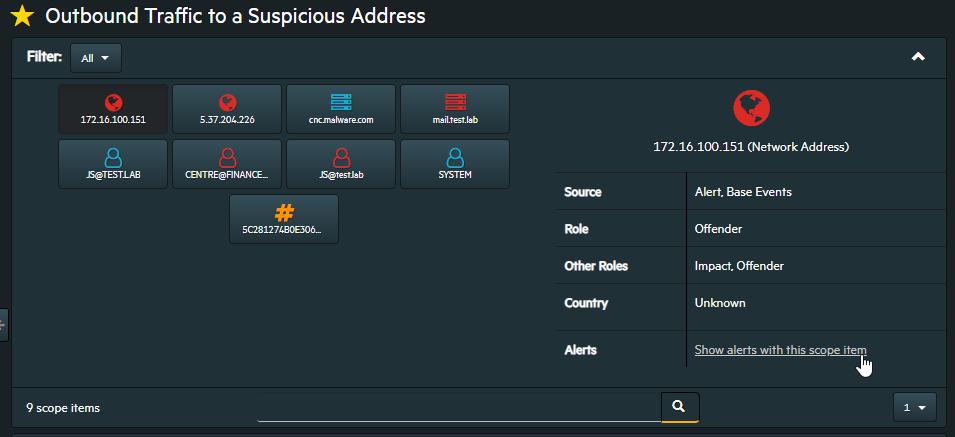The image size is (955, 437).
Task: Click the large globe icon in details
Action: point(750,106)
